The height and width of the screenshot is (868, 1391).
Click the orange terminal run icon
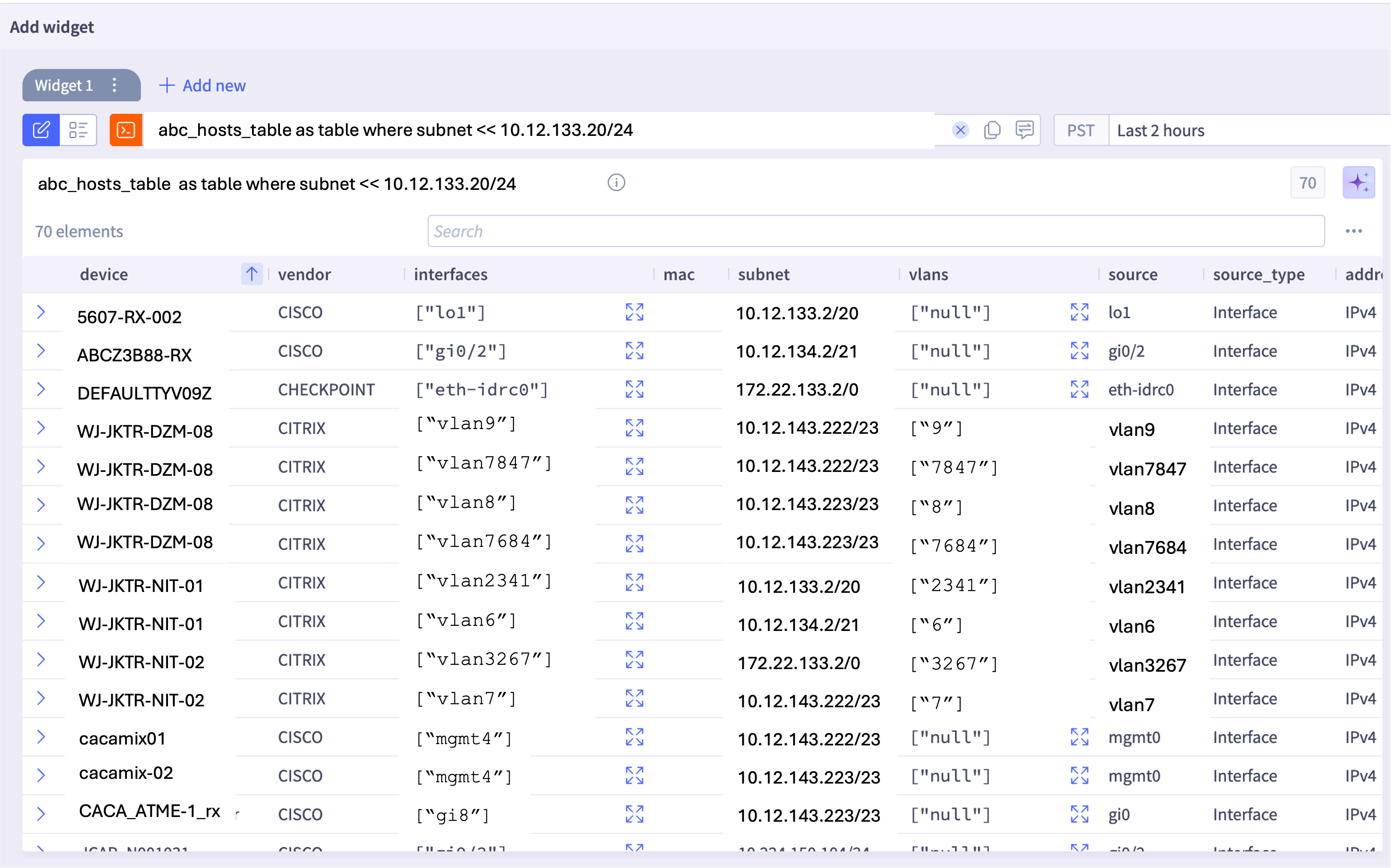(x=125, y=130)
